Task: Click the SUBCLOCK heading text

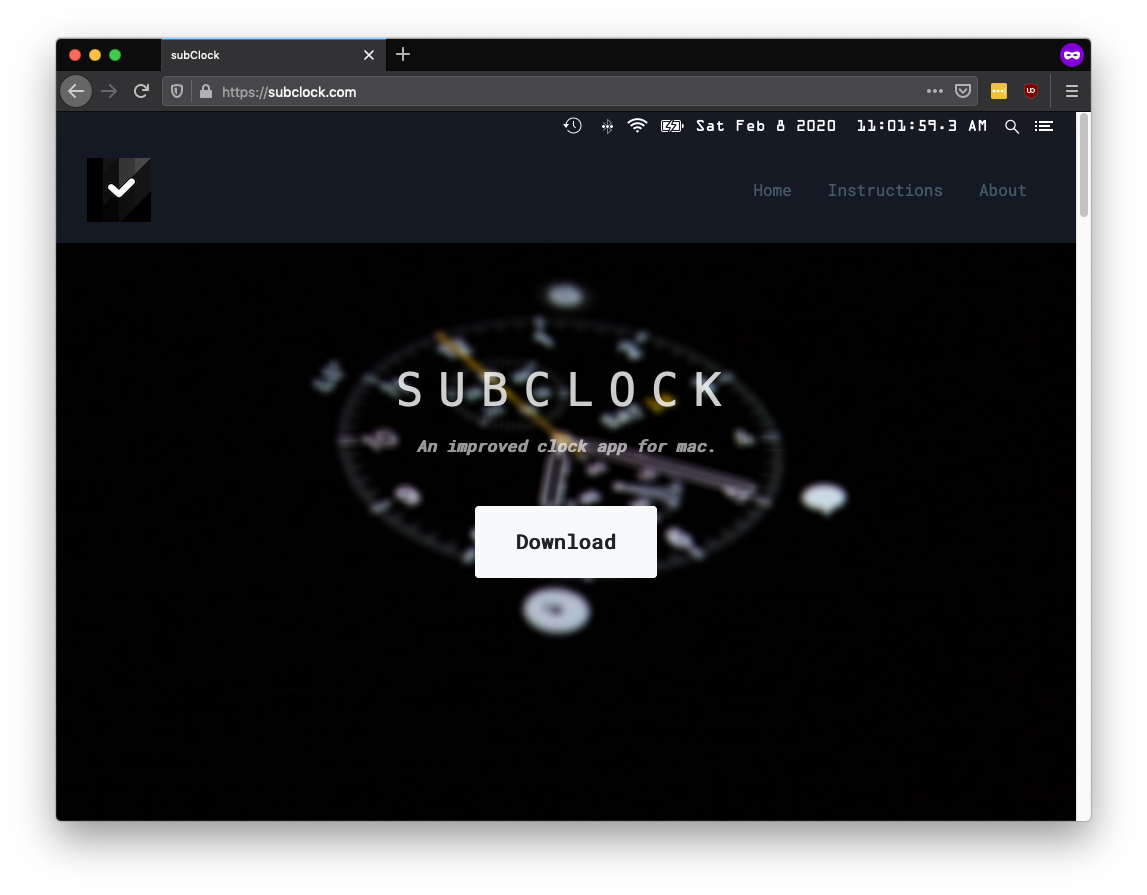Action: pos(561,389)
